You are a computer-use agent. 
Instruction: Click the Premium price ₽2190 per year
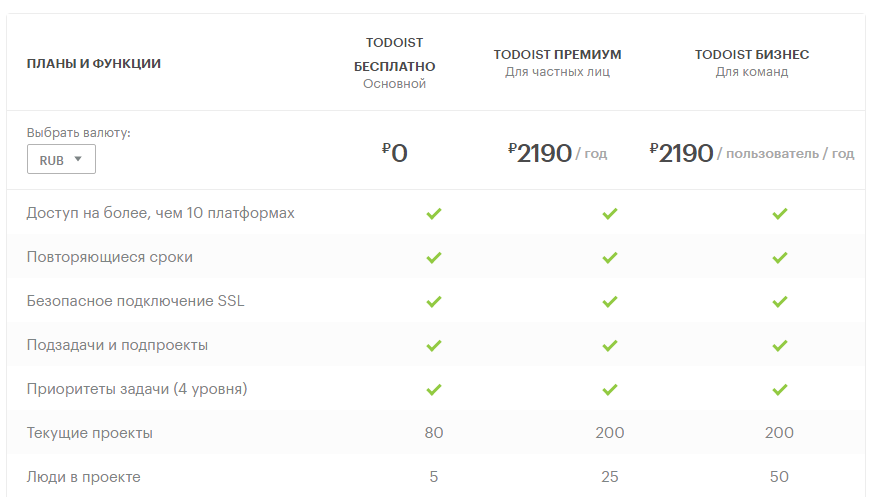point(557,153)
